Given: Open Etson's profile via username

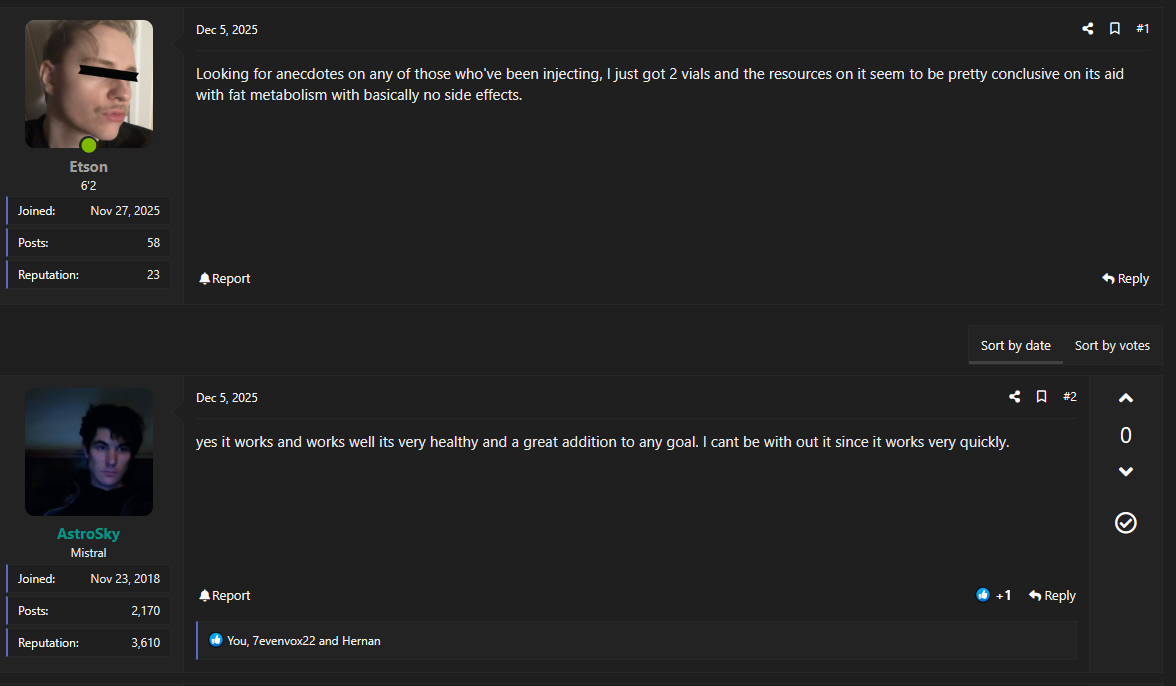Looking at the screenshot, I should tap(89, 167).
